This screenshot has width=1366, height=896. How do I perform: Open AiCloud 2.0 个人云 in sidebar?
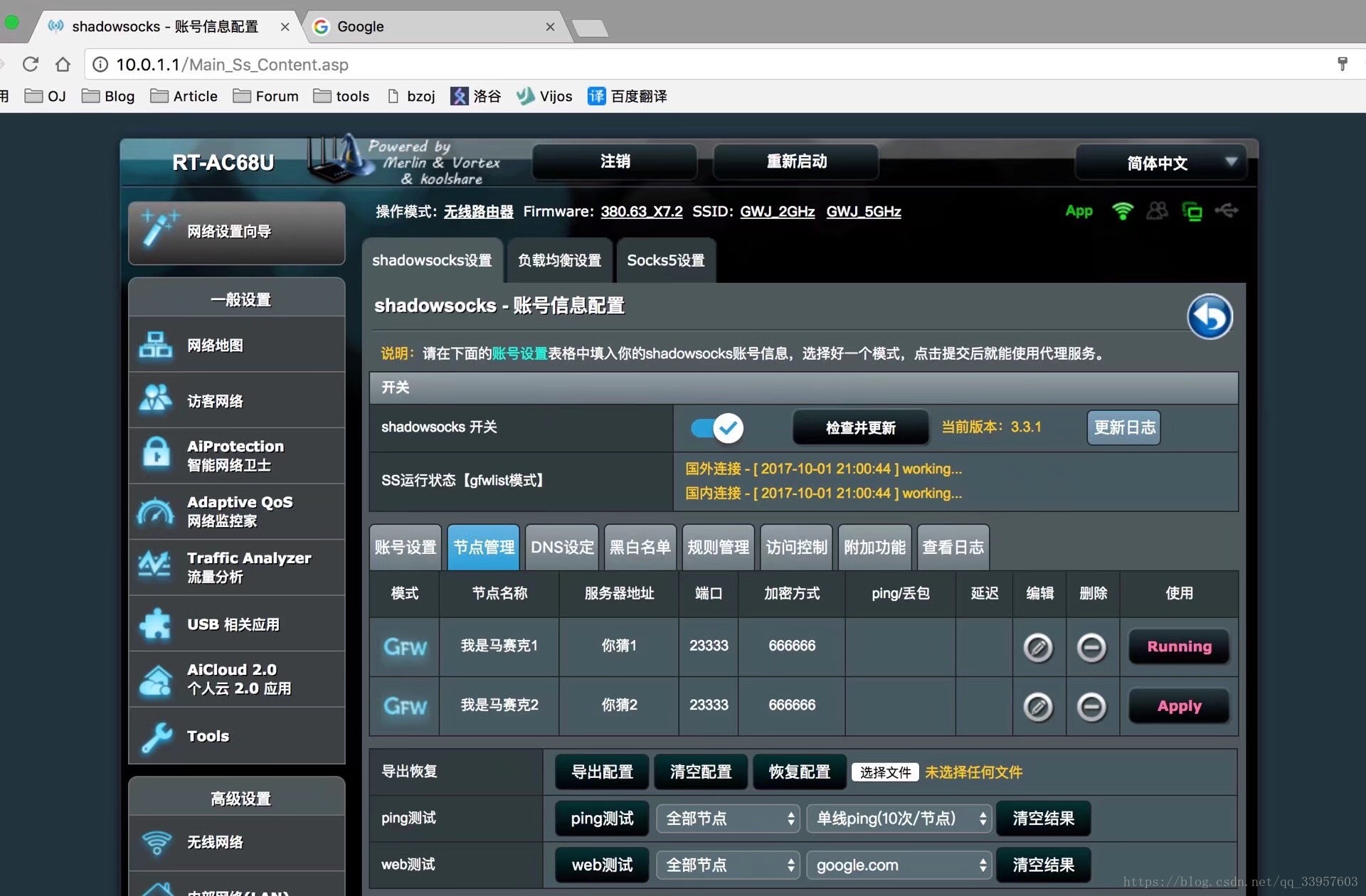[237, 679]
